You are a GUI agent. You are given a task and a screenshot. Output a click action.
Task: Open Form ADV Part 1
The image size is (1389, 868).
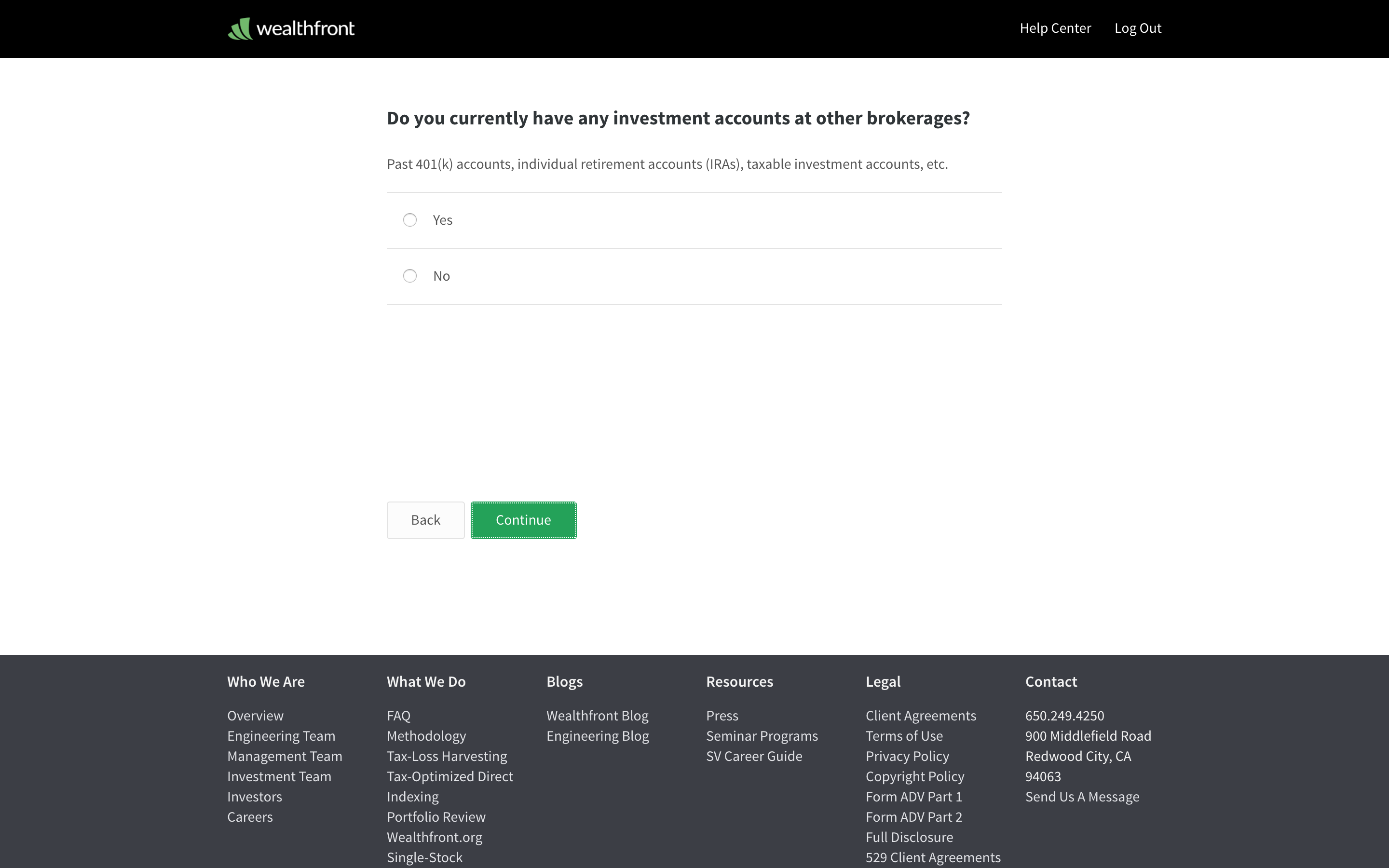(x=914, y=796)
